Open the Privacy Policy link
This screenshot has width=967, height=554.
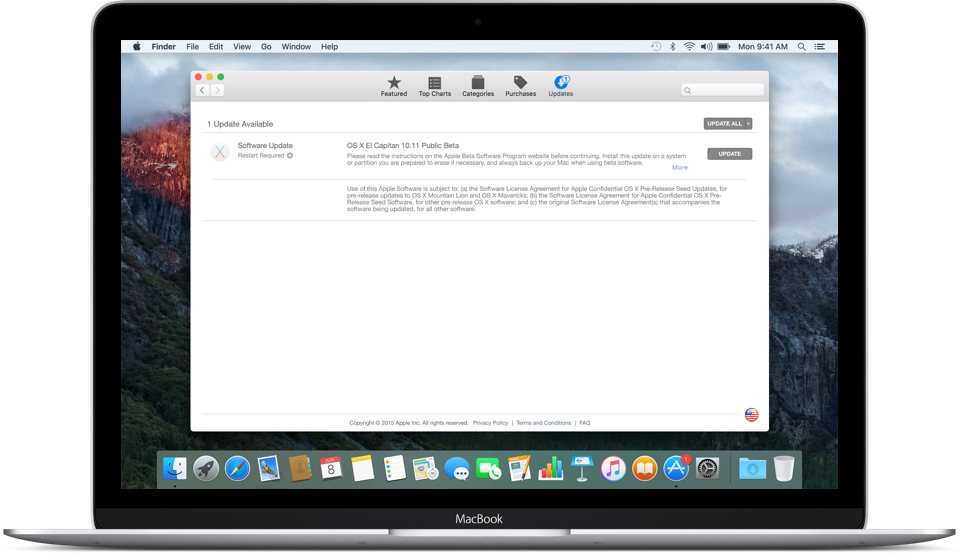[x=490, y=423]
